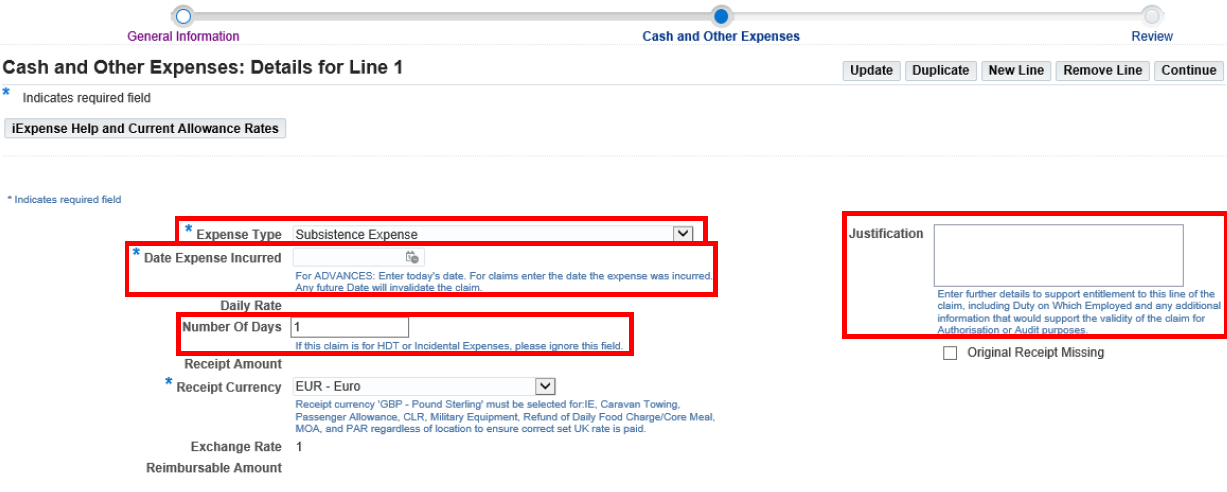Tick the Original Receipt Missing checkbox
Image resolution: width=1227 pixels, height=492 pixels.
pos(950,353)
